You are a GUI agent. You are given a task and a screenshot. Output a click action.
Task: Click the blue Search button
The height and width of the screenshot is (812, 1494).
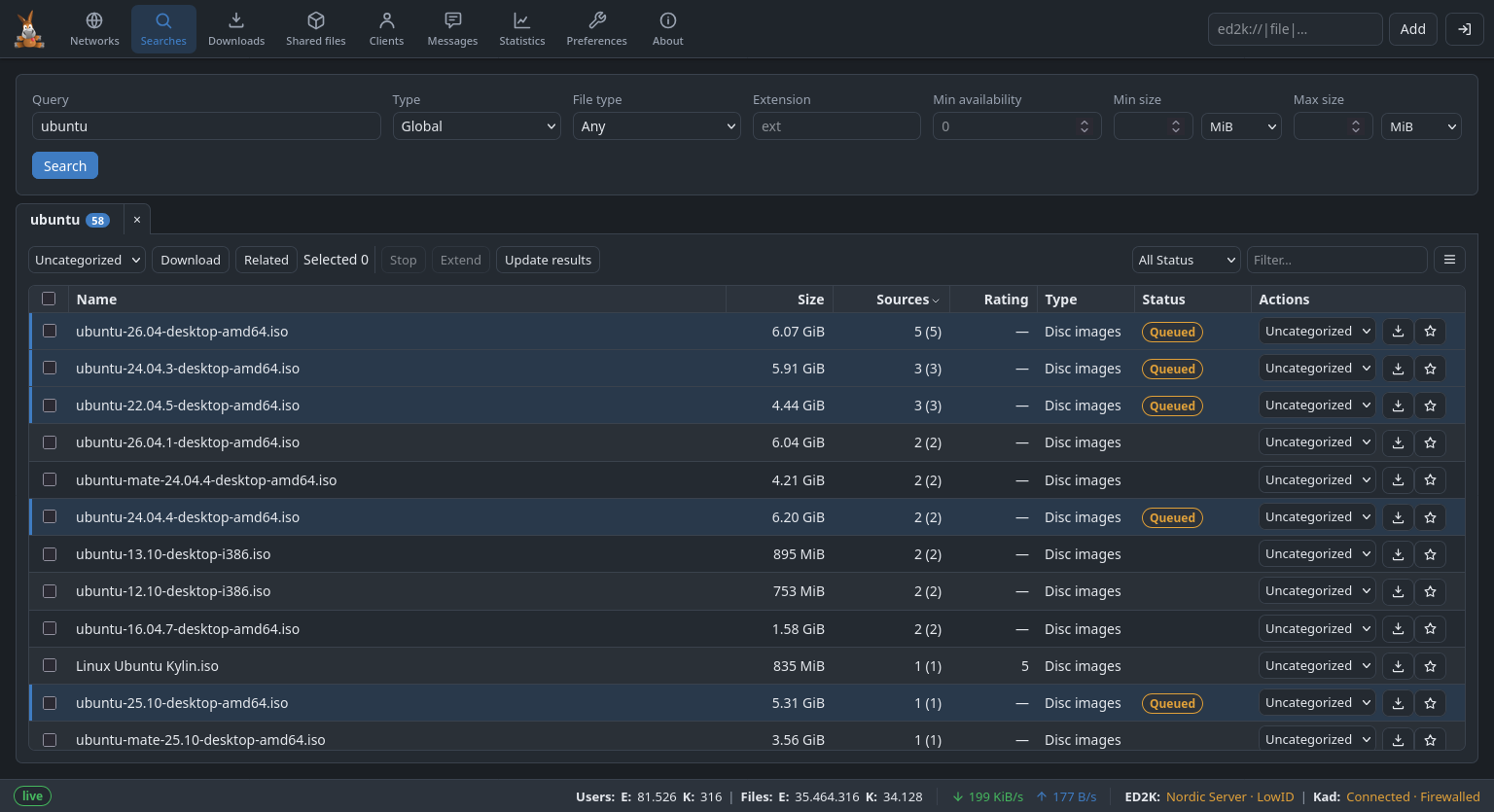click(x=65, y=165)
